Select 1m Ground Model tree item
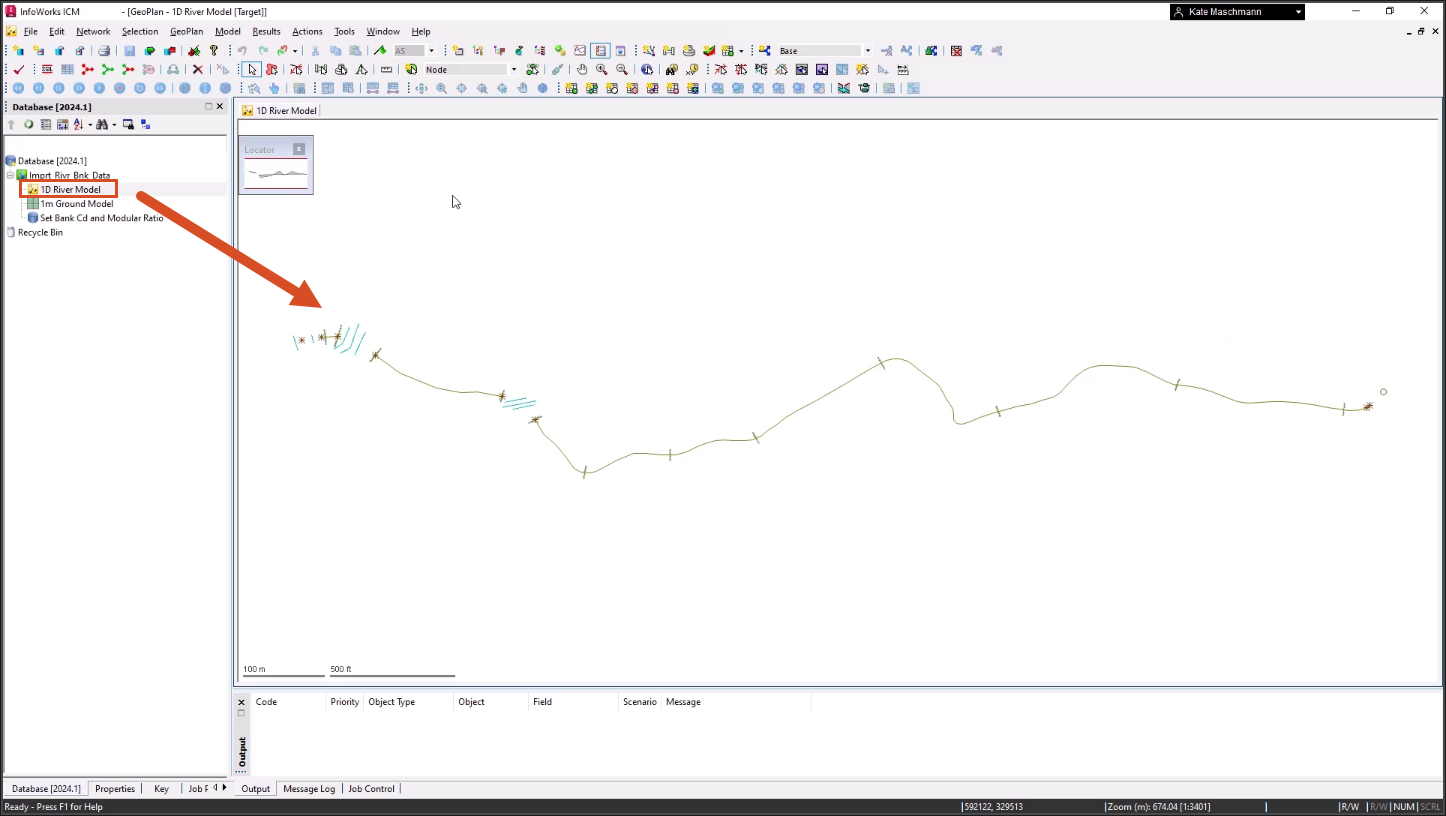1446x816 pixels. (x=76, y=204)
